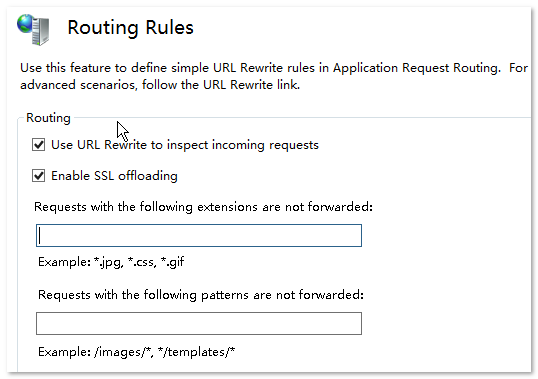
Task: Click the globe part of the header icon
Action: (25, 23)
